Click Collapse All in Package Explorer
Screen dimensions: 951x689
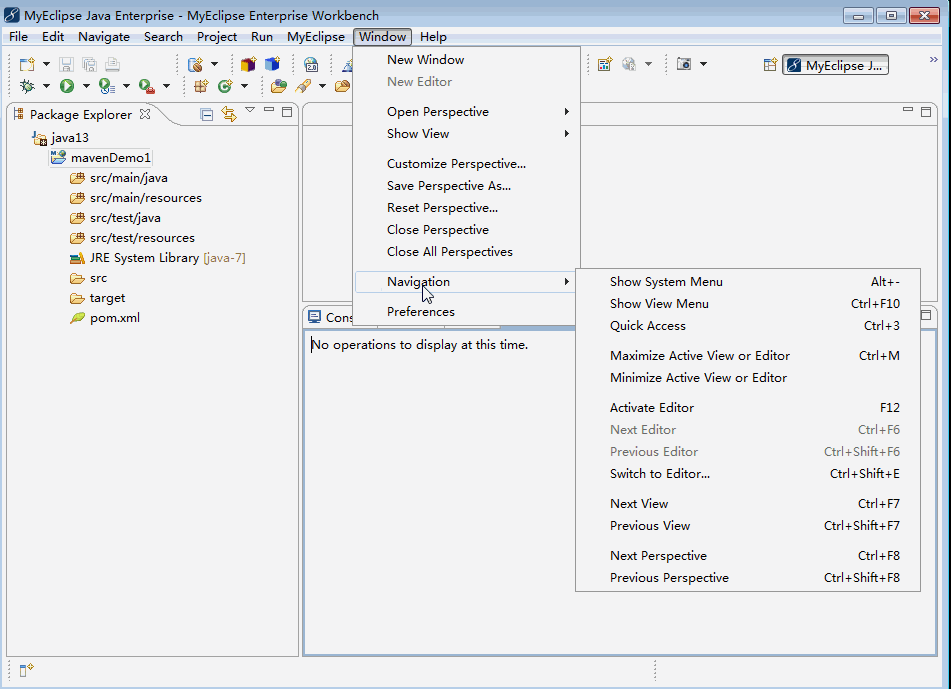(x=207, y=115)
